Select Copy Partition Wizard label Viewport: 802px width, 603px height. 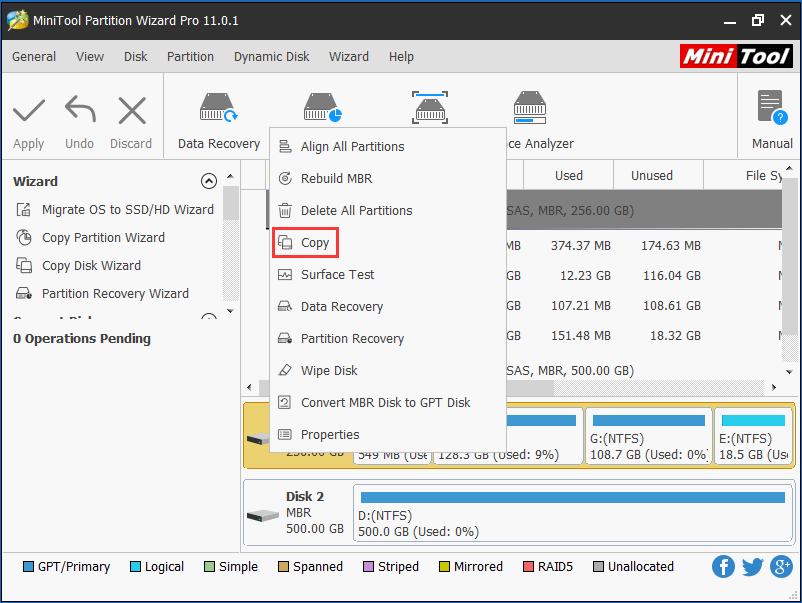[x=103, y=237]
